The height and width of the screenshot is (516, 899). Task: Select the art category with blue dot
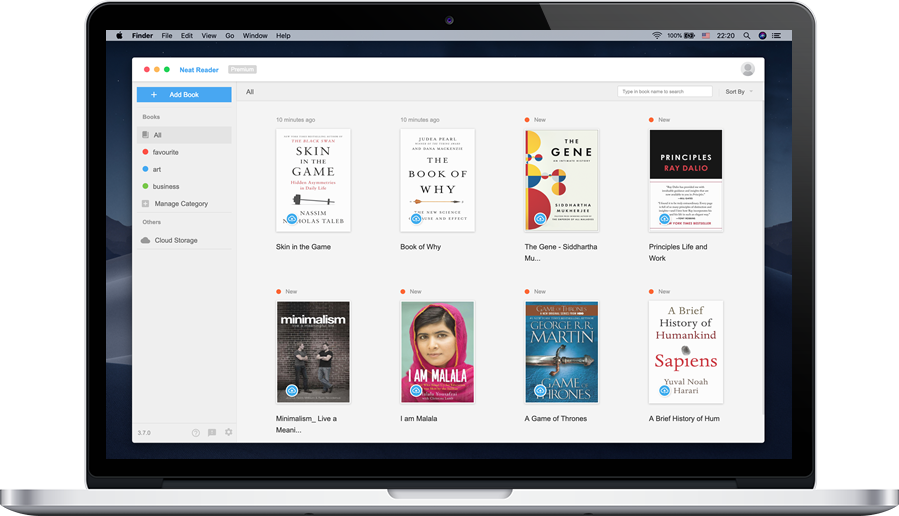[157, 169]
